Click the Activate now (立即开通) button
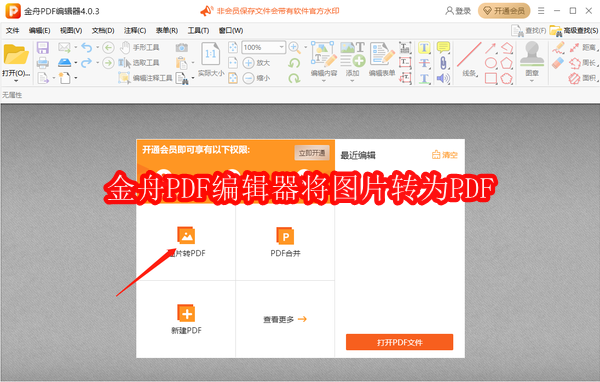Image resolution: width=600 pixels, height=382 pixels. [x=312, y=153]
